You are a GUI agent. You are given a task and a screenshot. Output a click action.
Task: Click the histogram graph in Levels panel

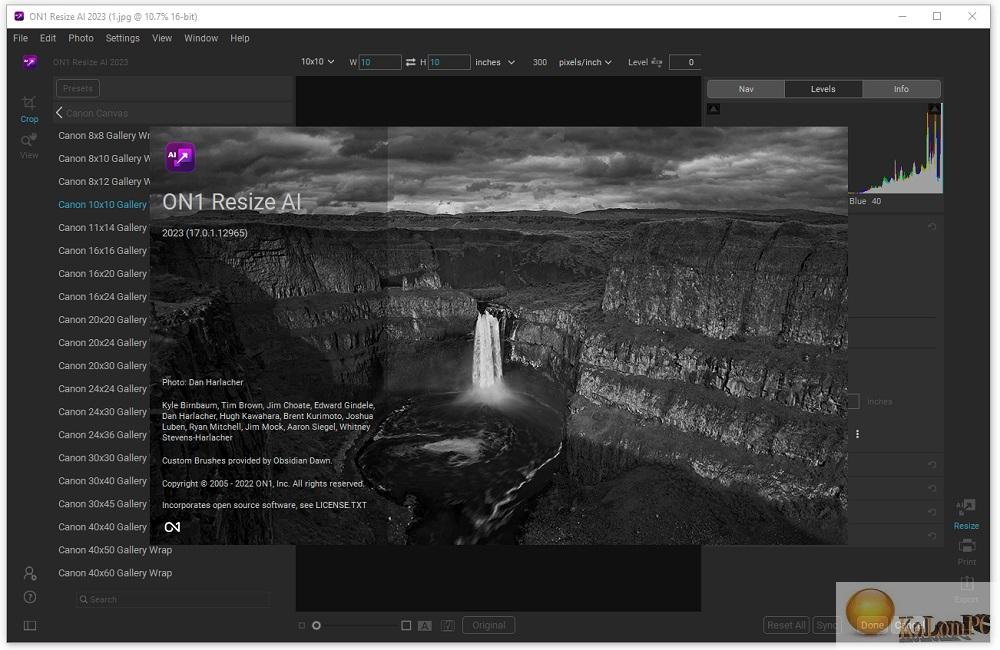(x=895, y=148)
